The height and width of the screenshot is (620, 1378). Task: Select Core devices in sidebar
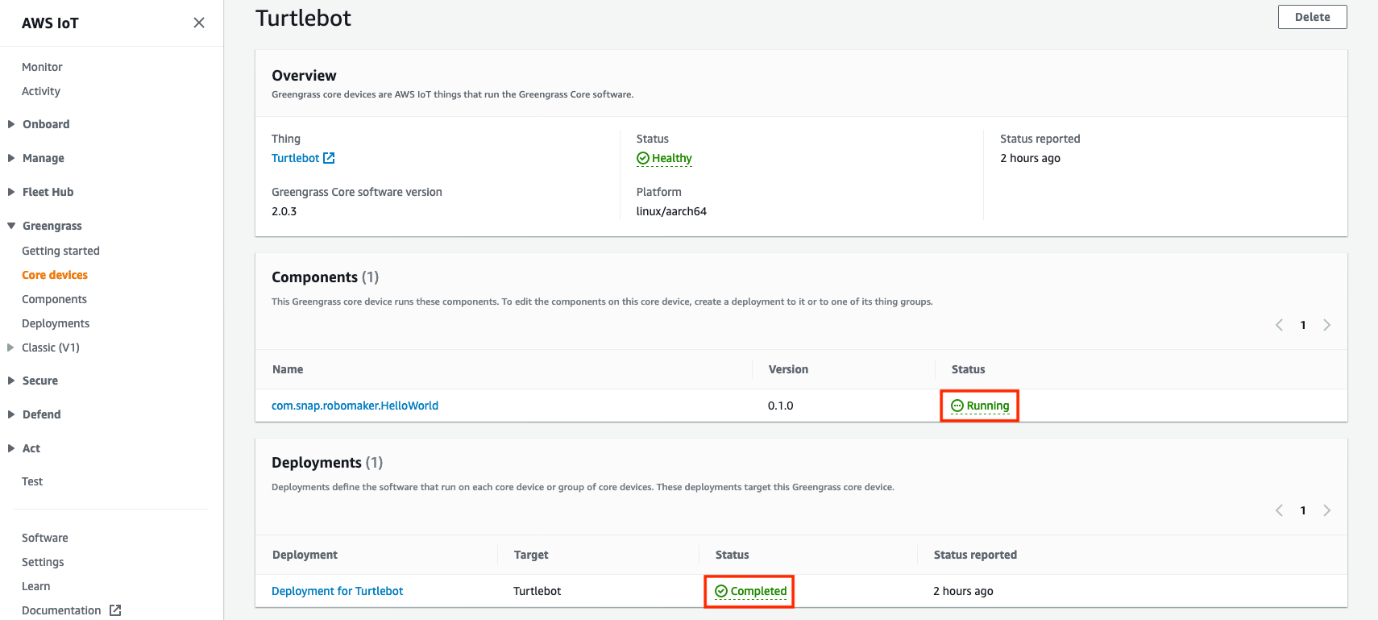[x=55, y=275]
